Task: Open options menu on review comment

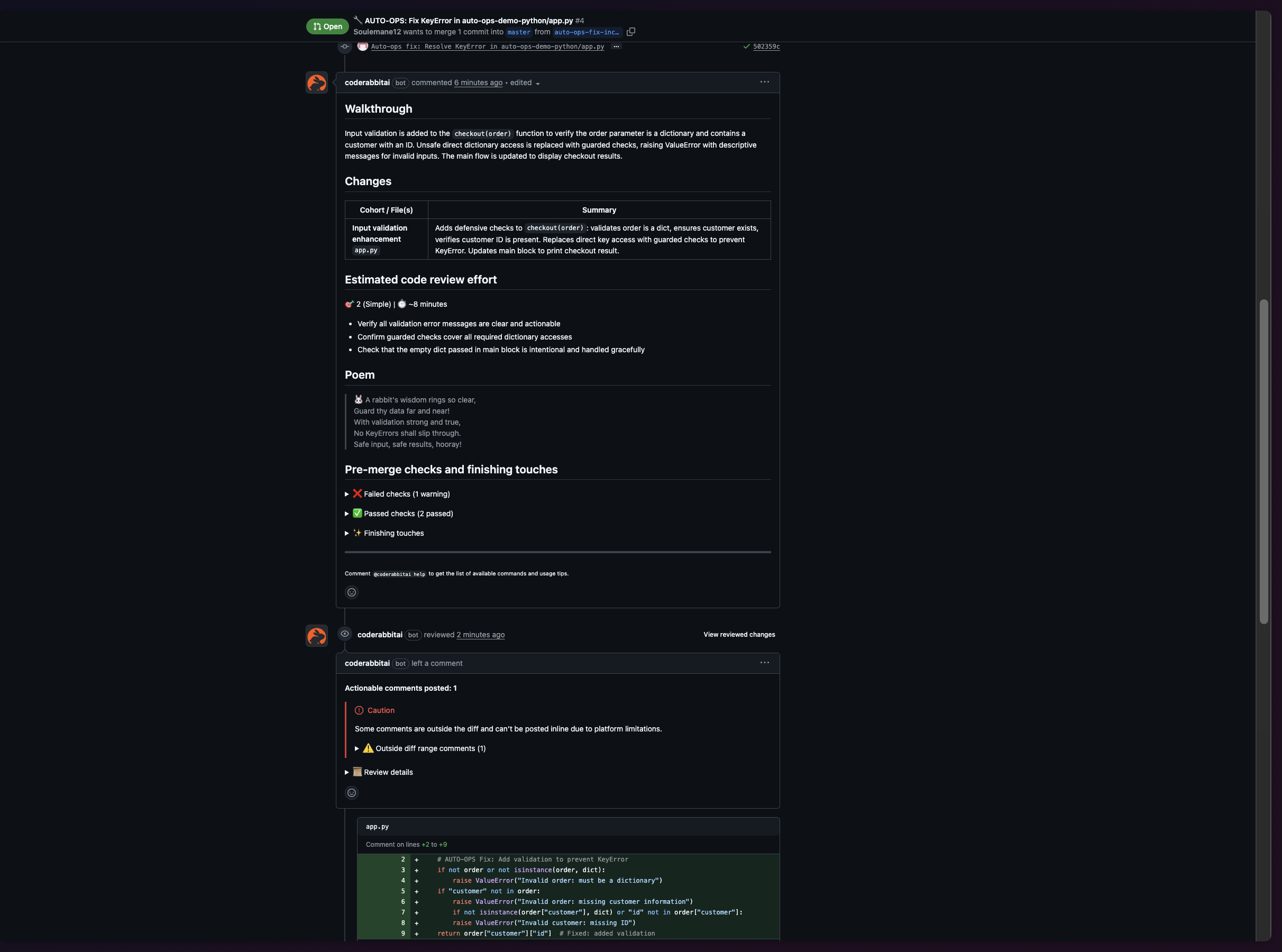Action: pos(764,663)
